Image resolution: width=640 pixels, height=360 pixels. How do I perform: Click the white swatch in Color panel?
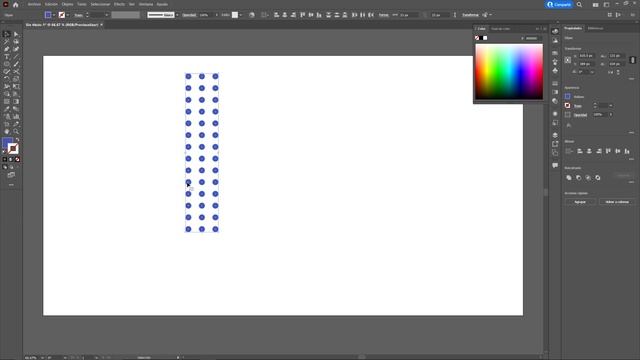click(485, 38)
